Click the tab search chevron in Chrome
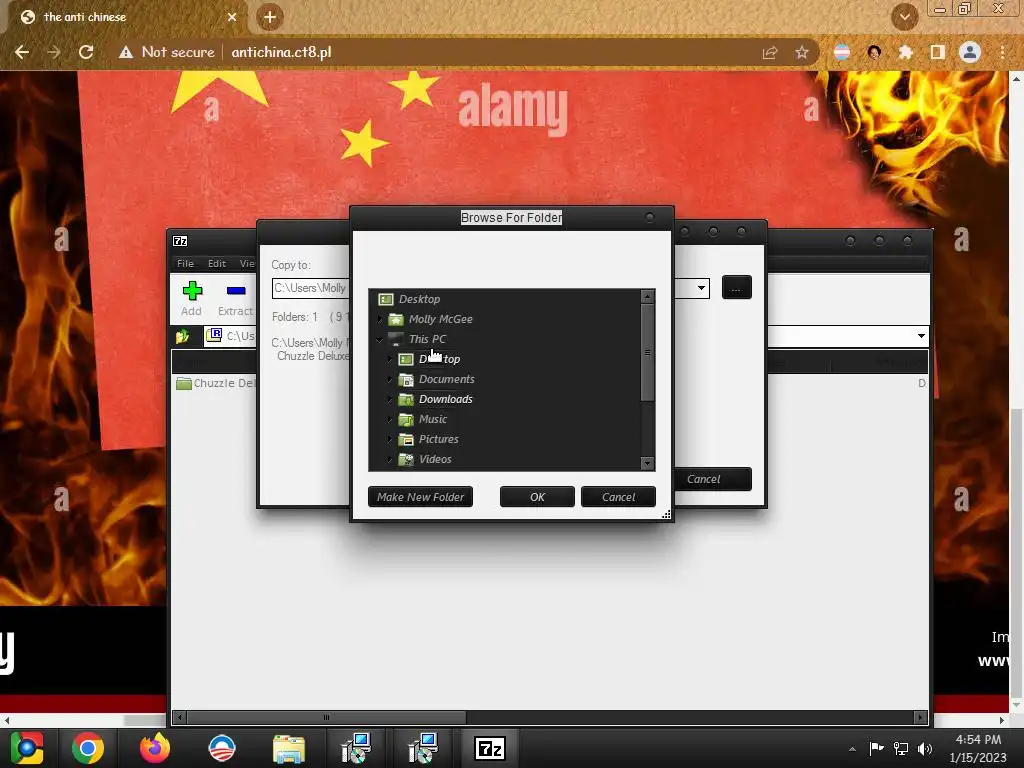 point(904,17)
